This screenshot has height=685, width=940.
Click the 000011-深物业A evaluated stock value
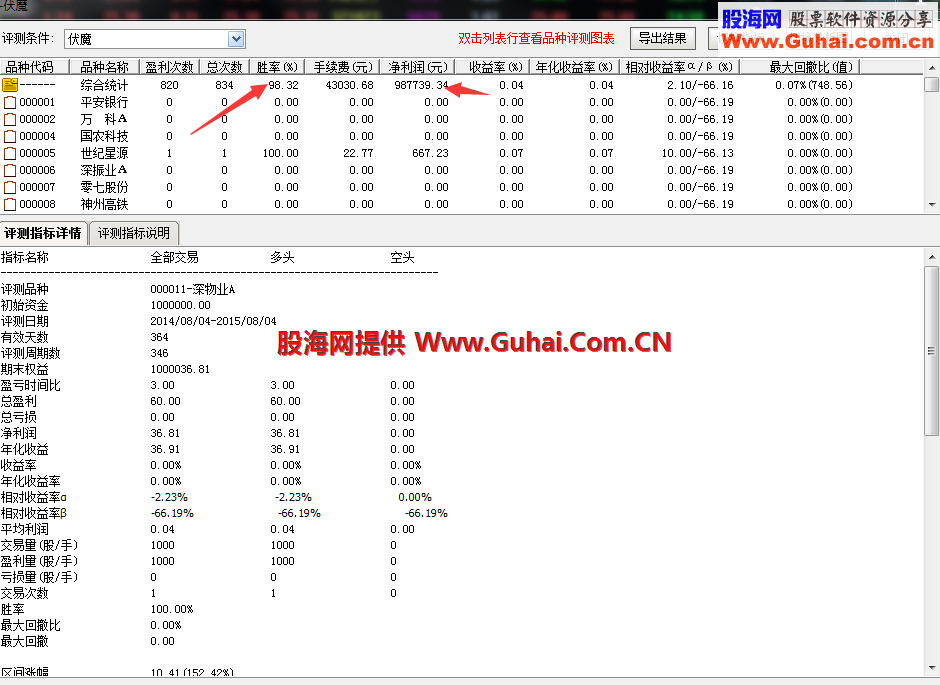(192, 289)
